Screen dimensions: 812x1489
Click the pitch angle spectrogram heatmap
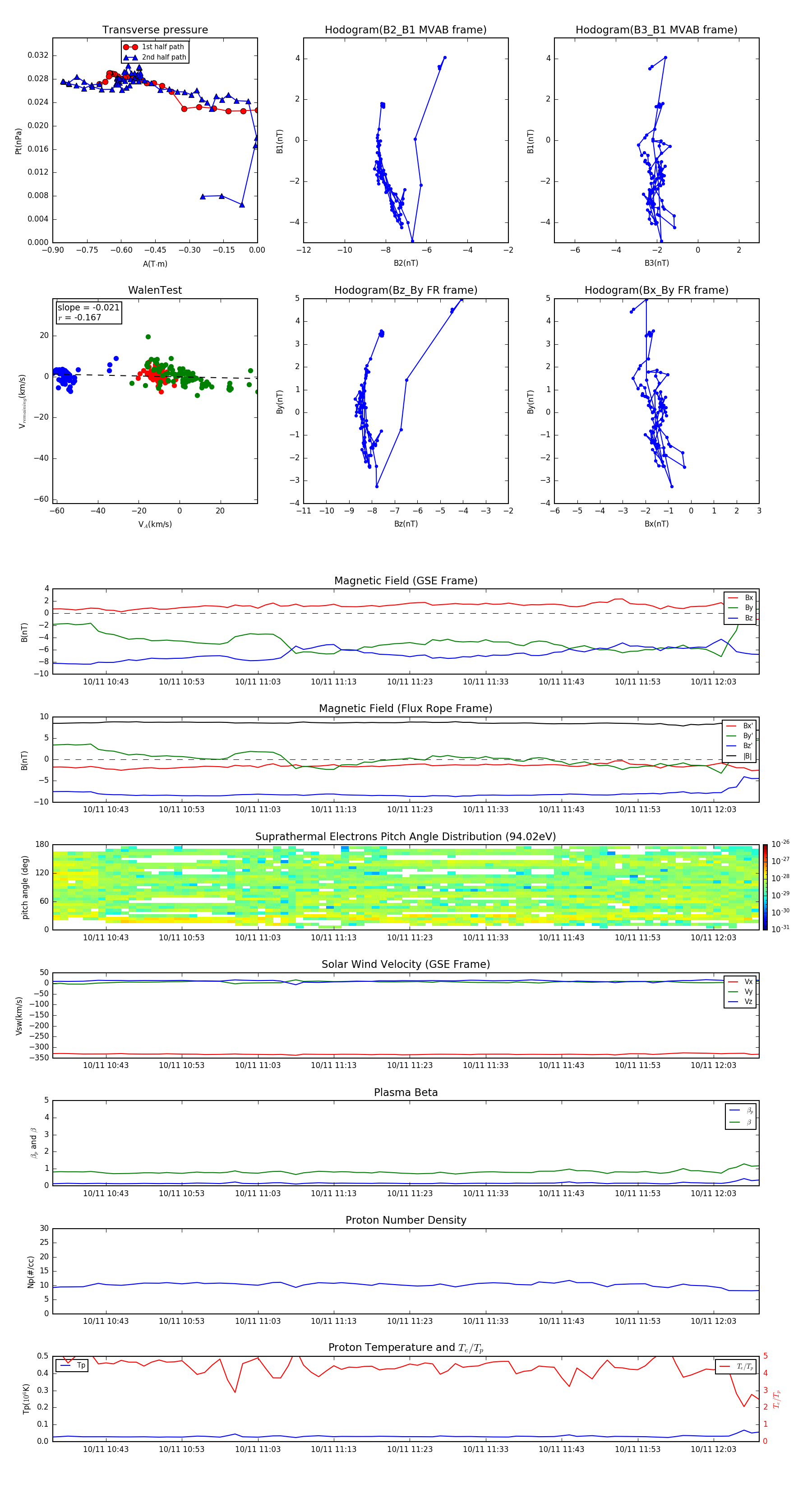(x=406, y=887)
